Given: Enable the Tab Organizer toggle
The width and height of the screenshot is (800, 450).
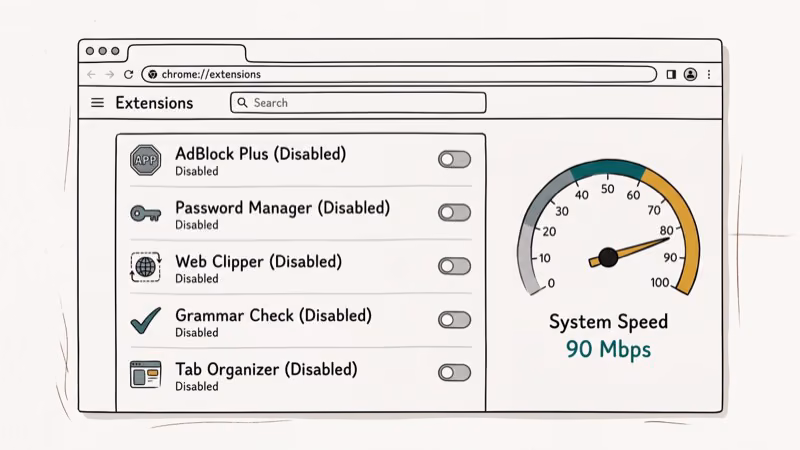Looking at the screenshot, I should [454, 372].
